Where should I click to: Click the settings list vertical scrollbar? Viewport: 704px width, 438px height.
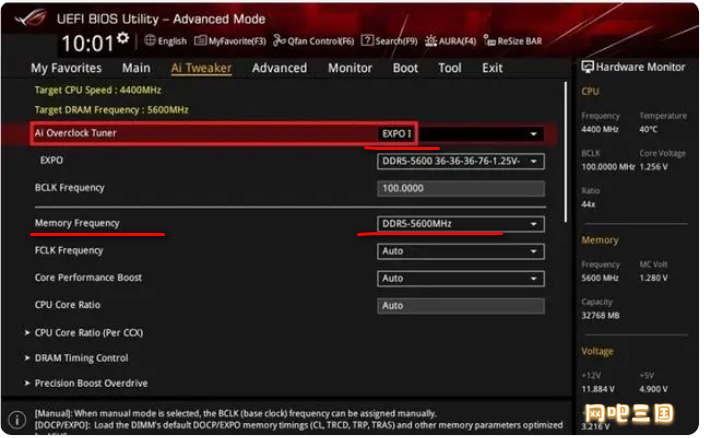(x=566, y=152)
